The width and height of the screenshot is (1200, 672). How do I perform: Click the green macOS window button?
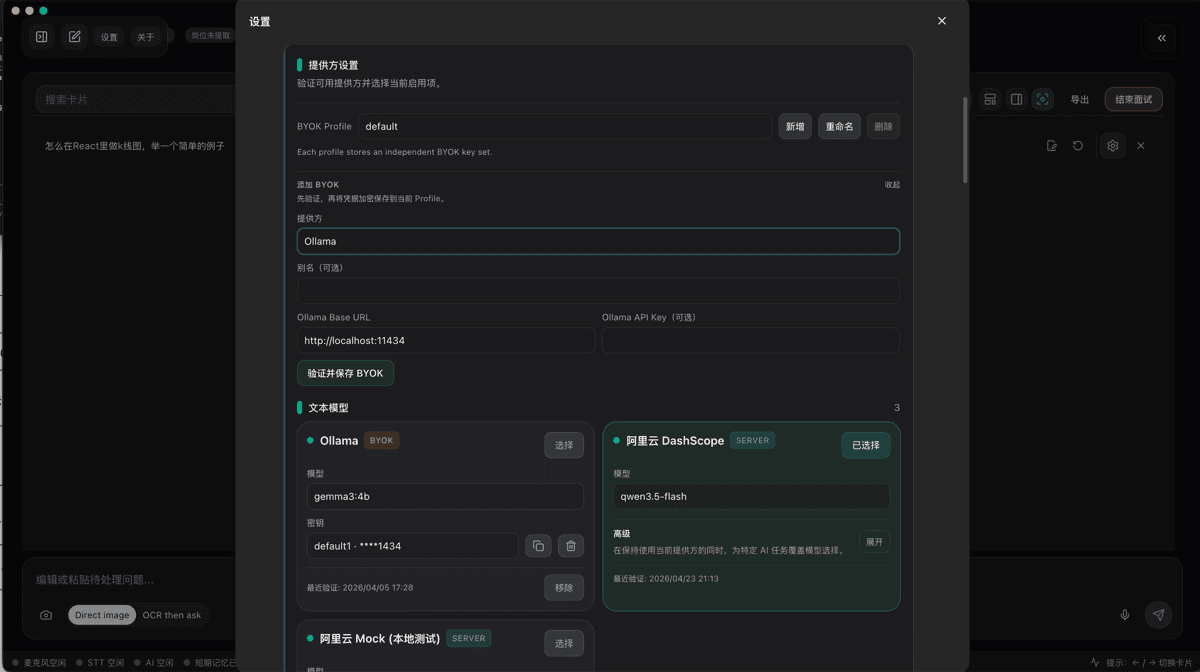(x=44, y=10)
